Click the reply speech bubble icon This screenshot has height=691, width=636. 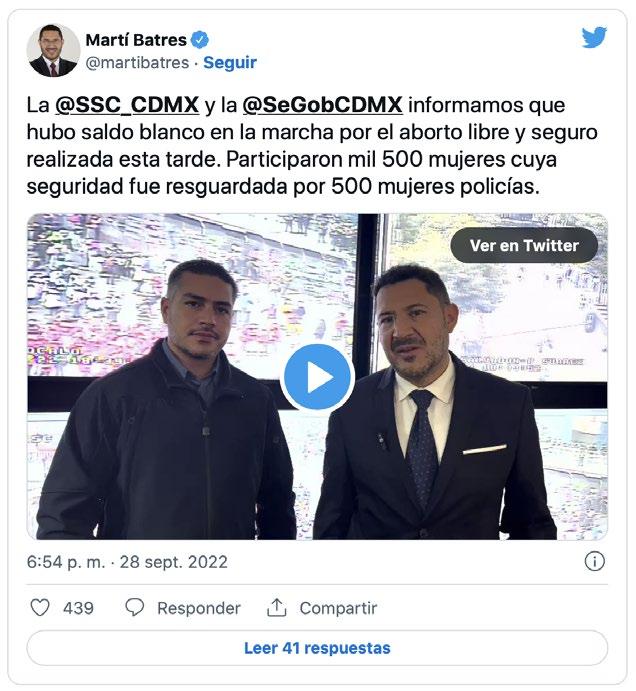[134, 608]
